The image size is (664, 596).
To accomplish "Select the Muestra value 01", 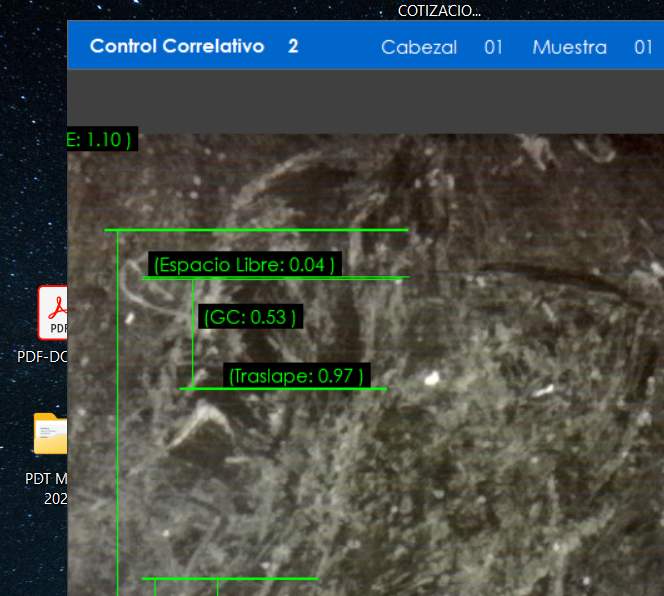I will (643, 47).
